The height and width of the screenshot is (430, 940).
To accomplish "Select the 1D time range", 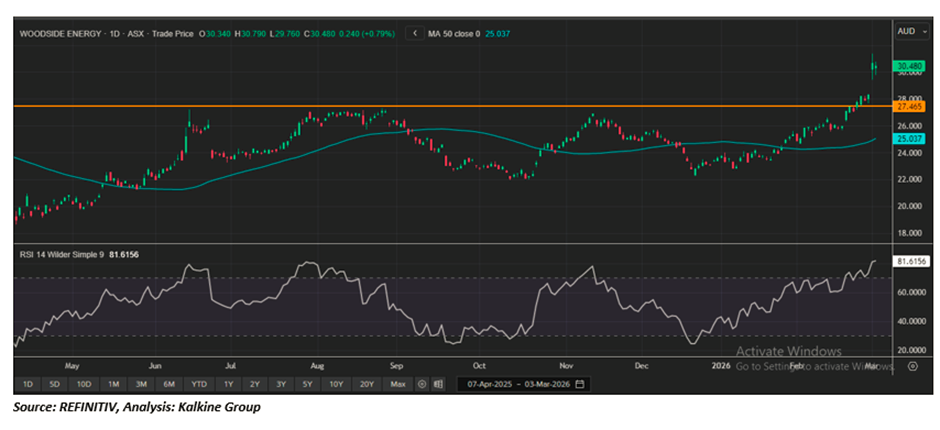I will pos(28,384).
